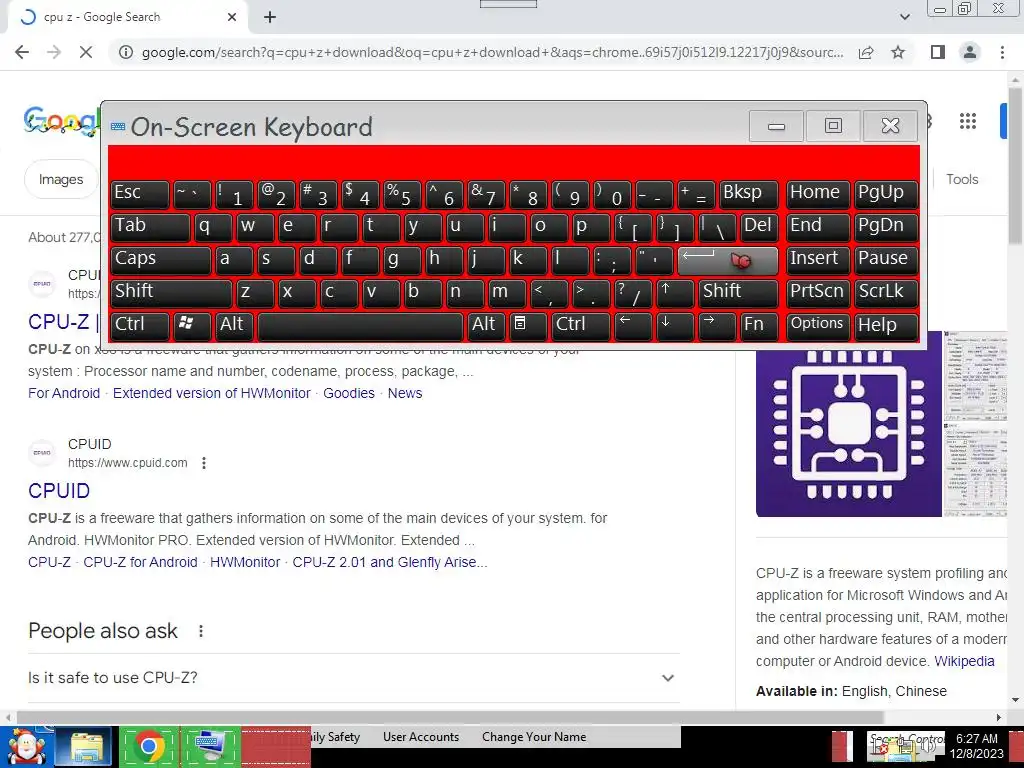This screenshot has height=768, width=1024.
Task: Click the vertical page scrollbar thumb
Action: point(1015,167)
